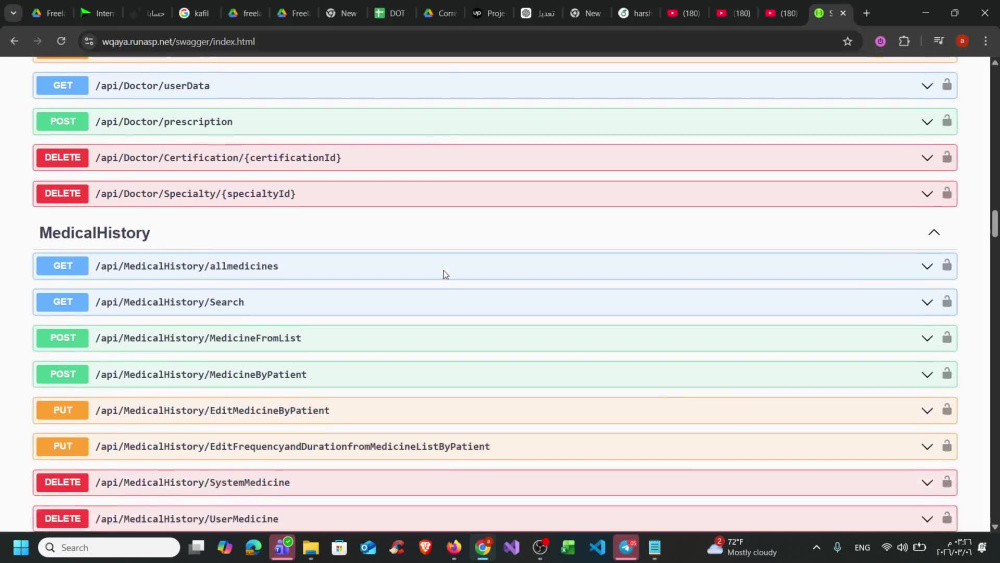Click lock icon on DELETE Specialty endpoint
Image resolution: width=1000 pixels, height=563 pixels.
tap(946, 193)
